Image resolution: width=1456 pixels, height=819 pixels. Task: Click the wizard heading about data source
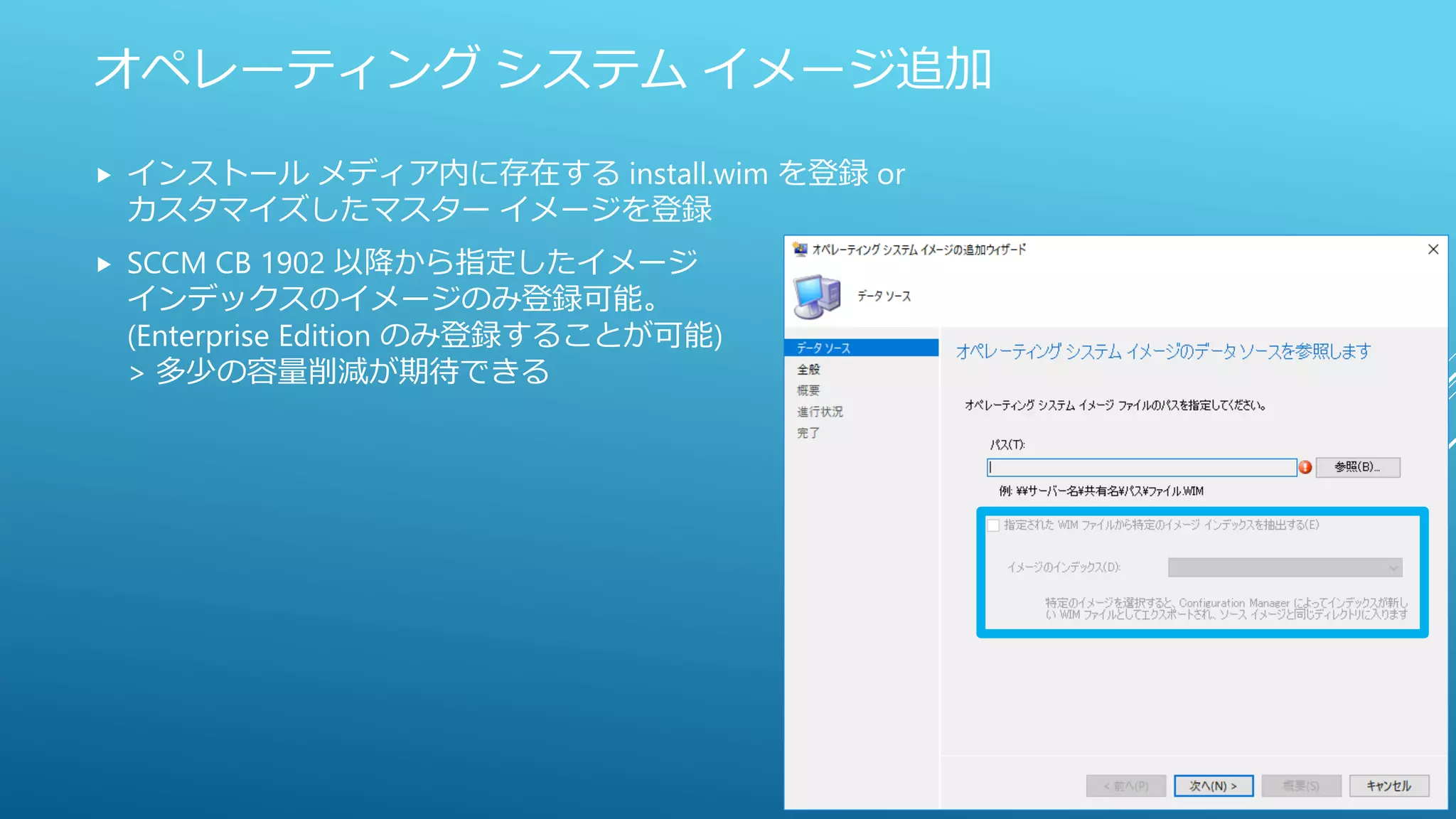(x=1163, y=351)
